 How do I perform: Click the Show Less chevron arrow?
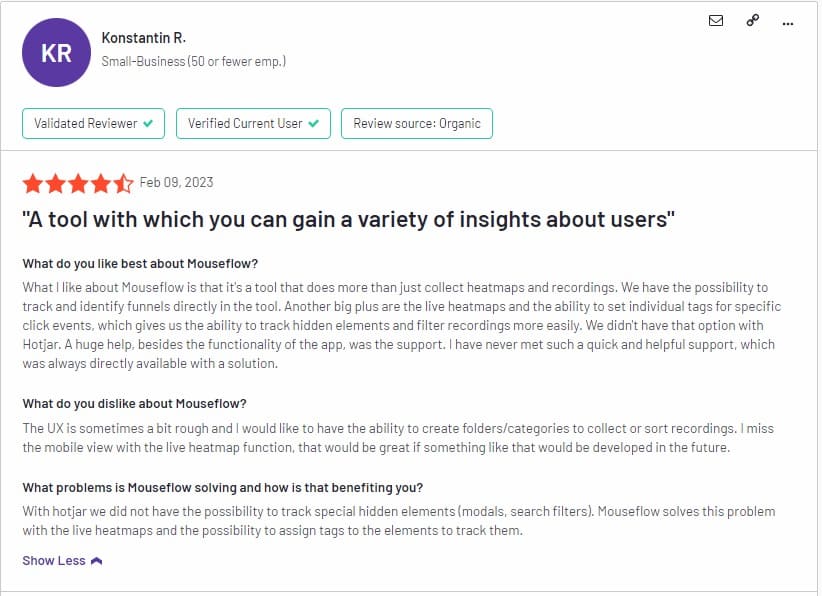pyautogui.click(x=96, y=561)
